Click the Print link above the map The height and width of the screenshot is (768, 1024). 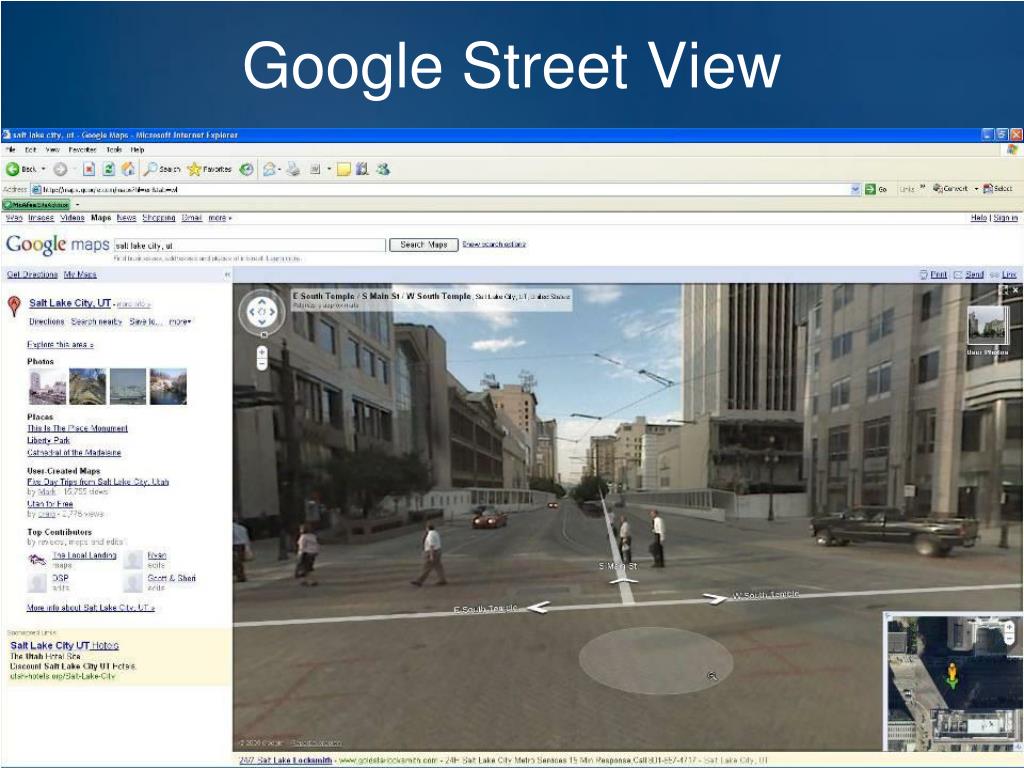point(938,275)
